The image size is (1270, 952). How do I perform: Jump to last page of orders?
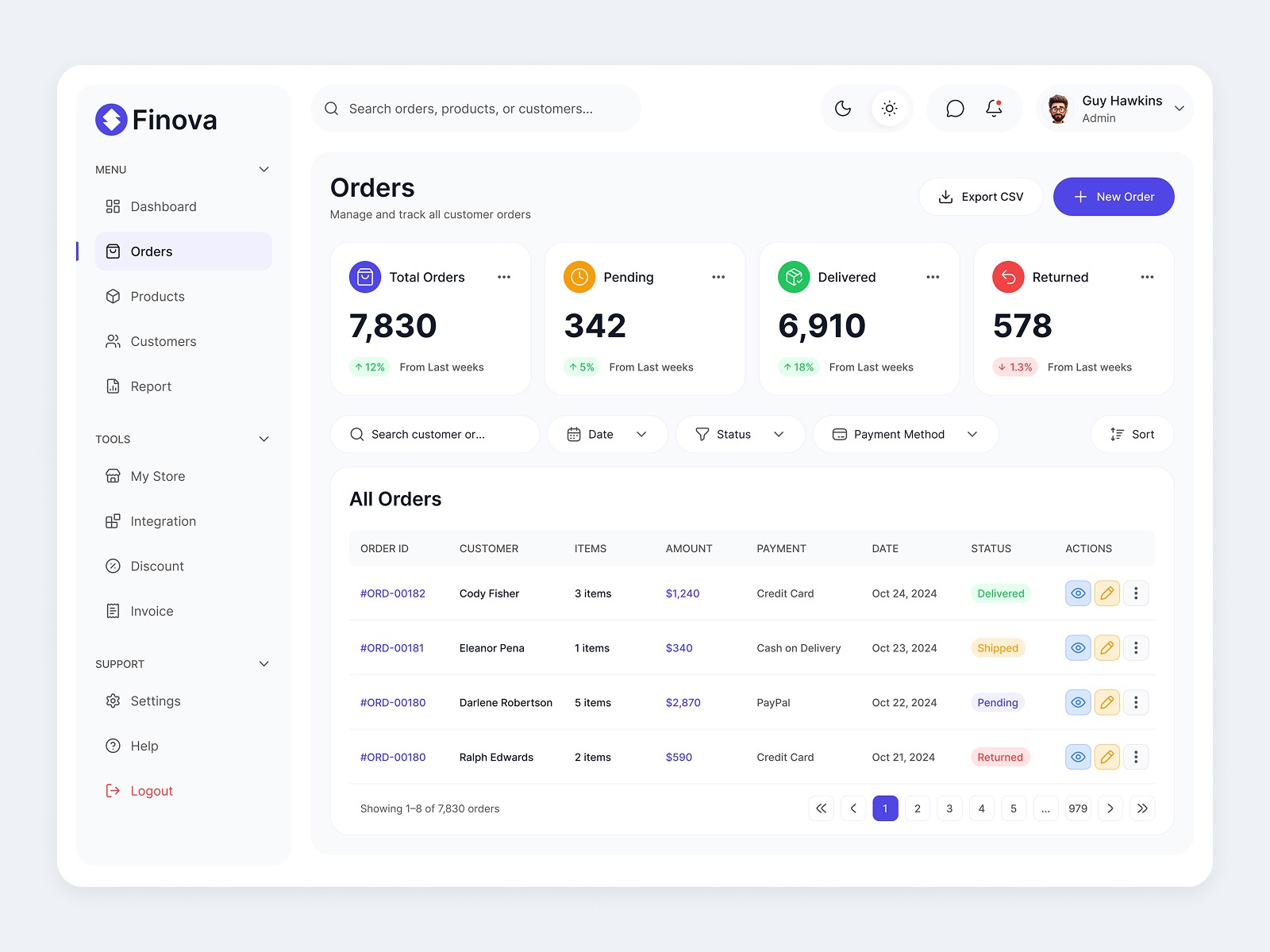click(x=1142, y=808)
